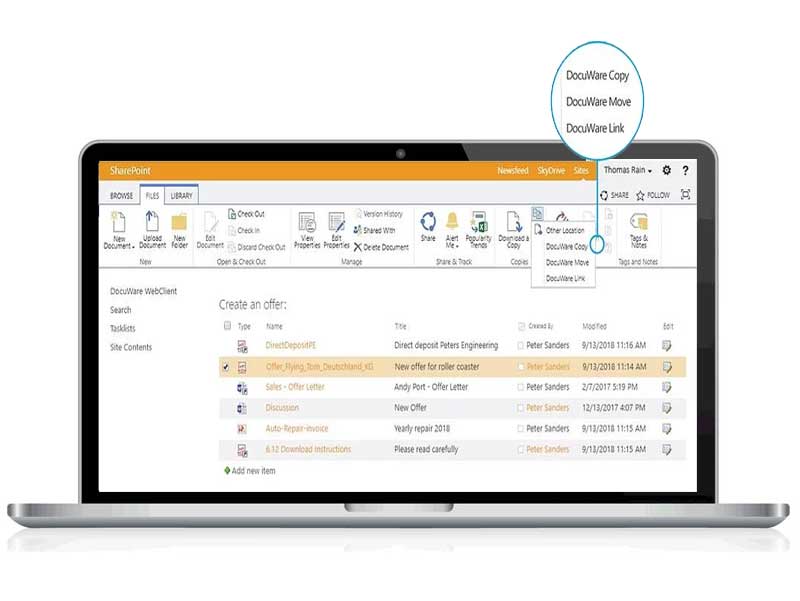
Task: Click Discard Check Out in the ribbon
Action: tap(257, 247)
